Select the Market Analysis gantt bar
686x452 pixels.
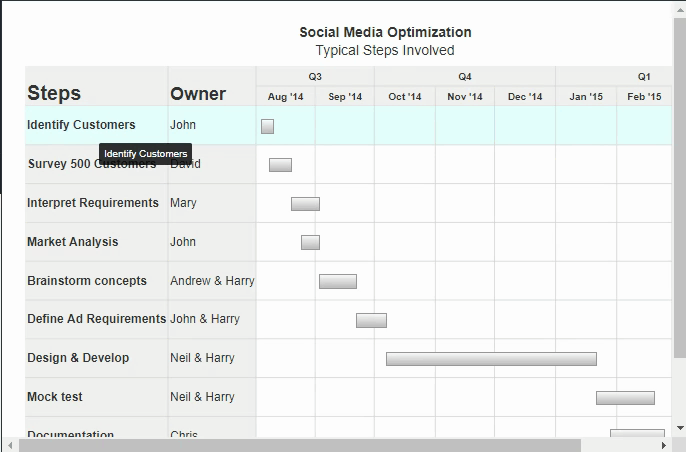coord(310,242)
